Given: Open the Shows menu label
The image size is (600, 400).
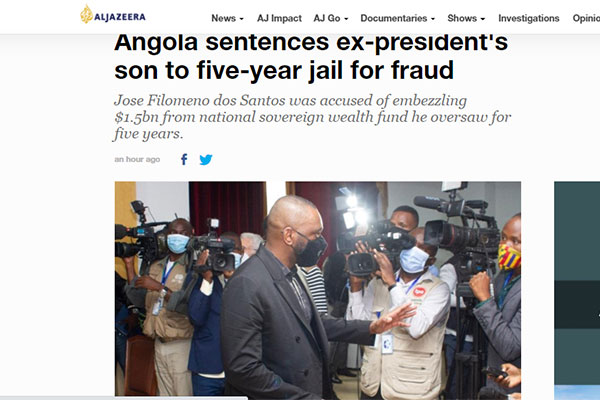Looking at the screenshot, I should pyautogui.click(x=462, y=18).
